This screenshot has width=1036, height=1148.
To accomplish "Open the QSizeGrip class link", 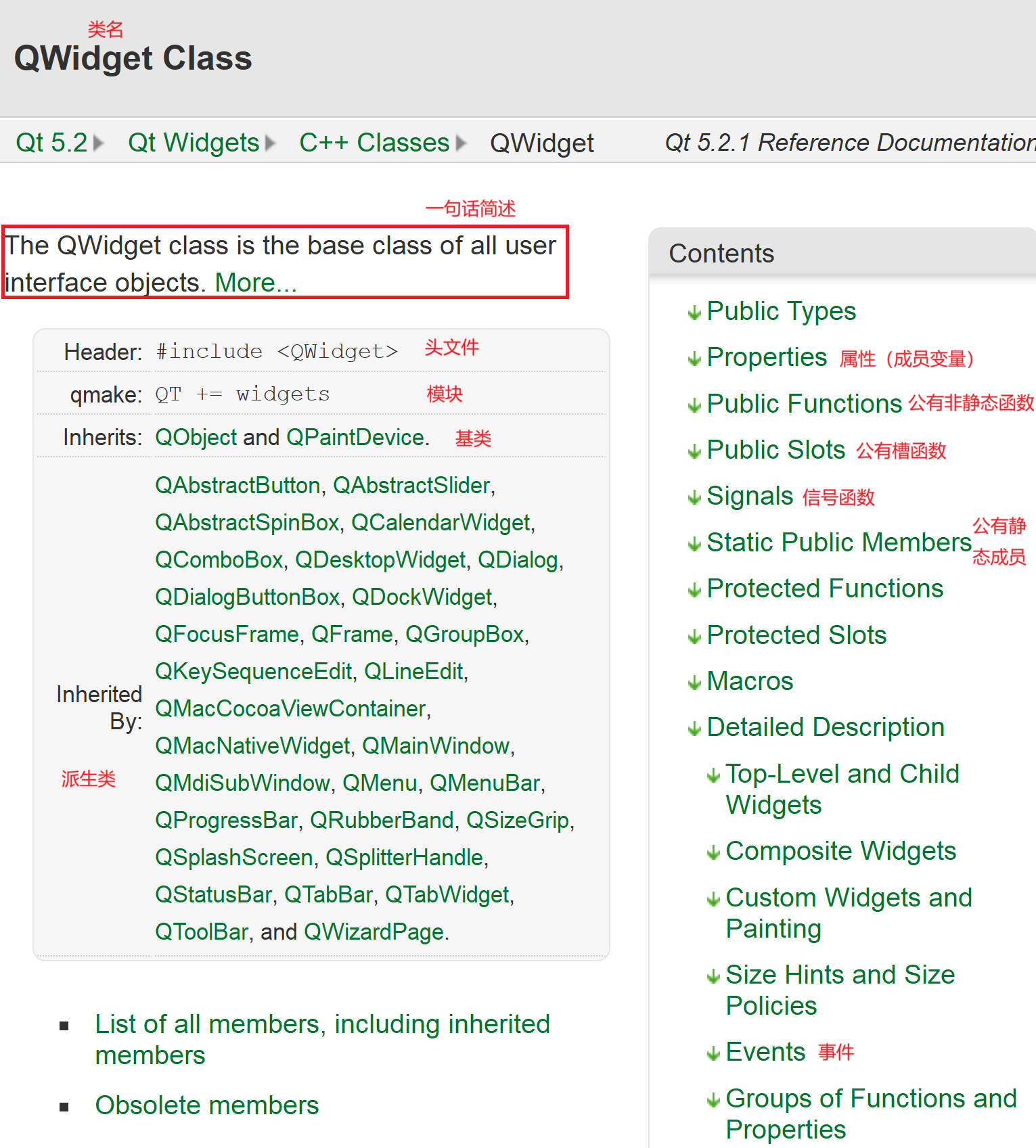I will pyautogui.click(x=518, y=820).
